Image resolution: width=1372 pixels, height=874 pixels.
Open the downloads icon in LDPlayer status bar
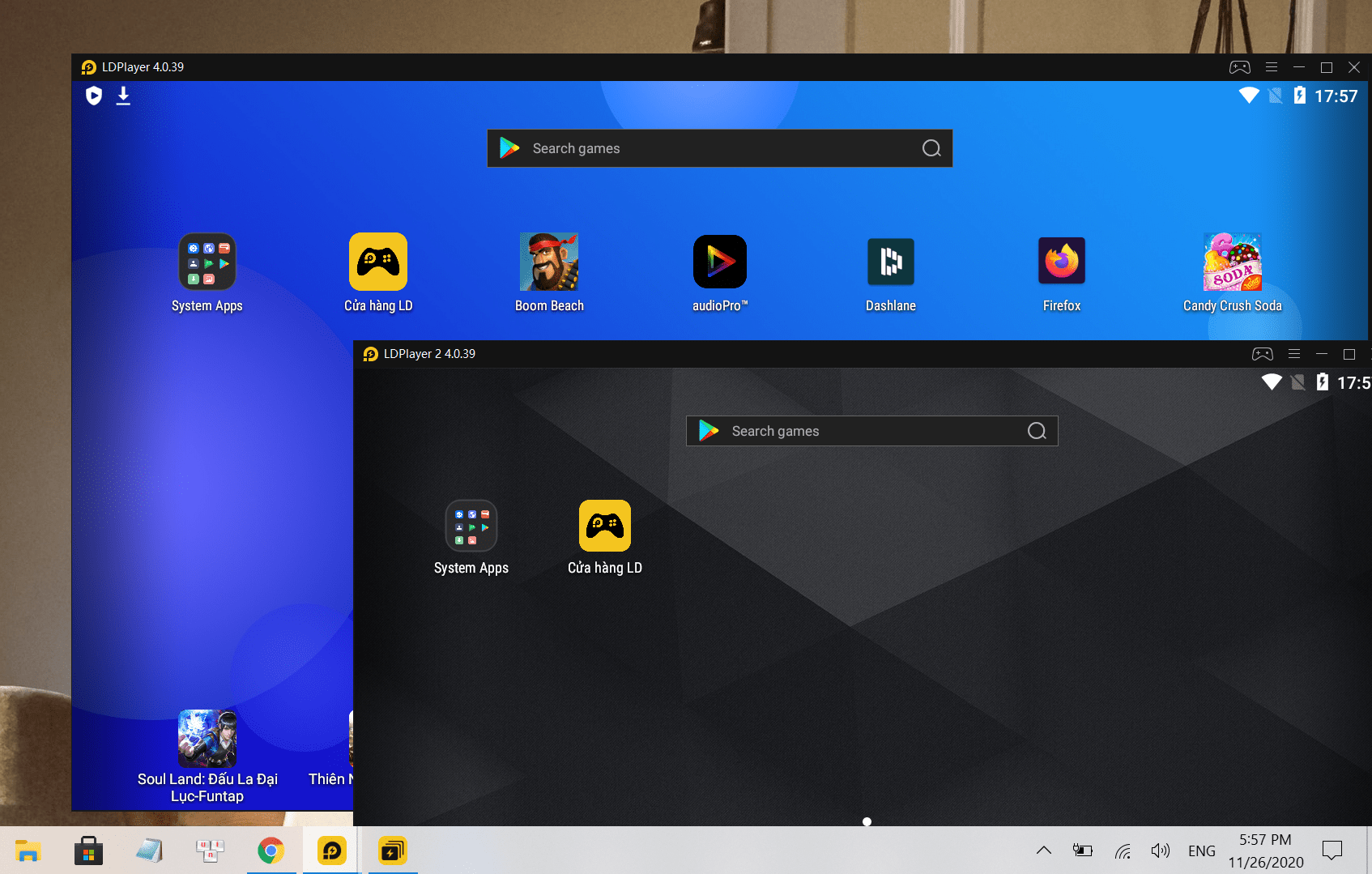click(123, 95)
